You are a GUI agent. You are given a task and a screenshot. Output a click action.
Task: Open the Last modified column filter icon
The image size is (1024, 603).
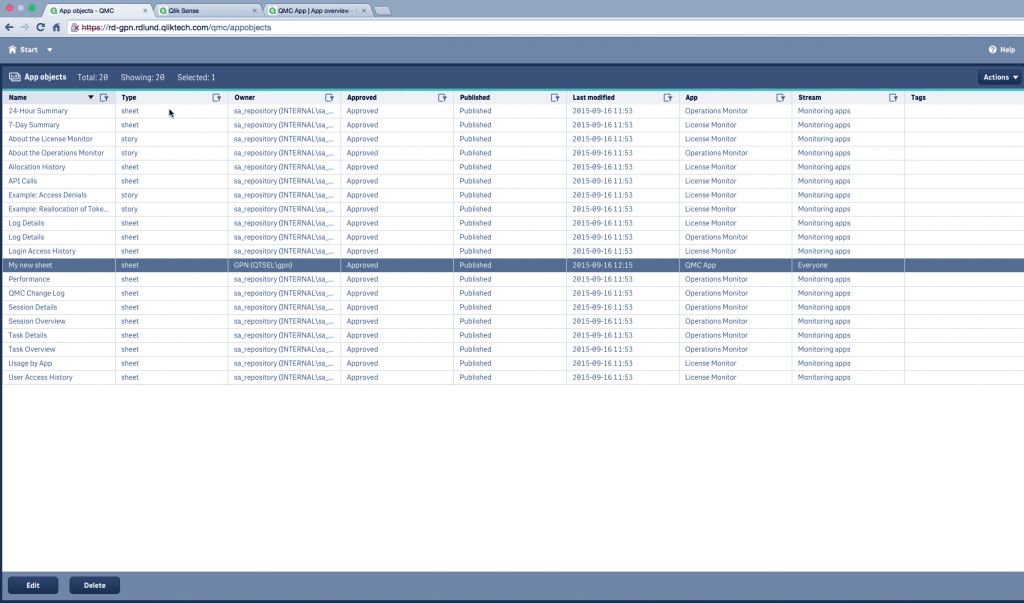click(x=668, y=97)
